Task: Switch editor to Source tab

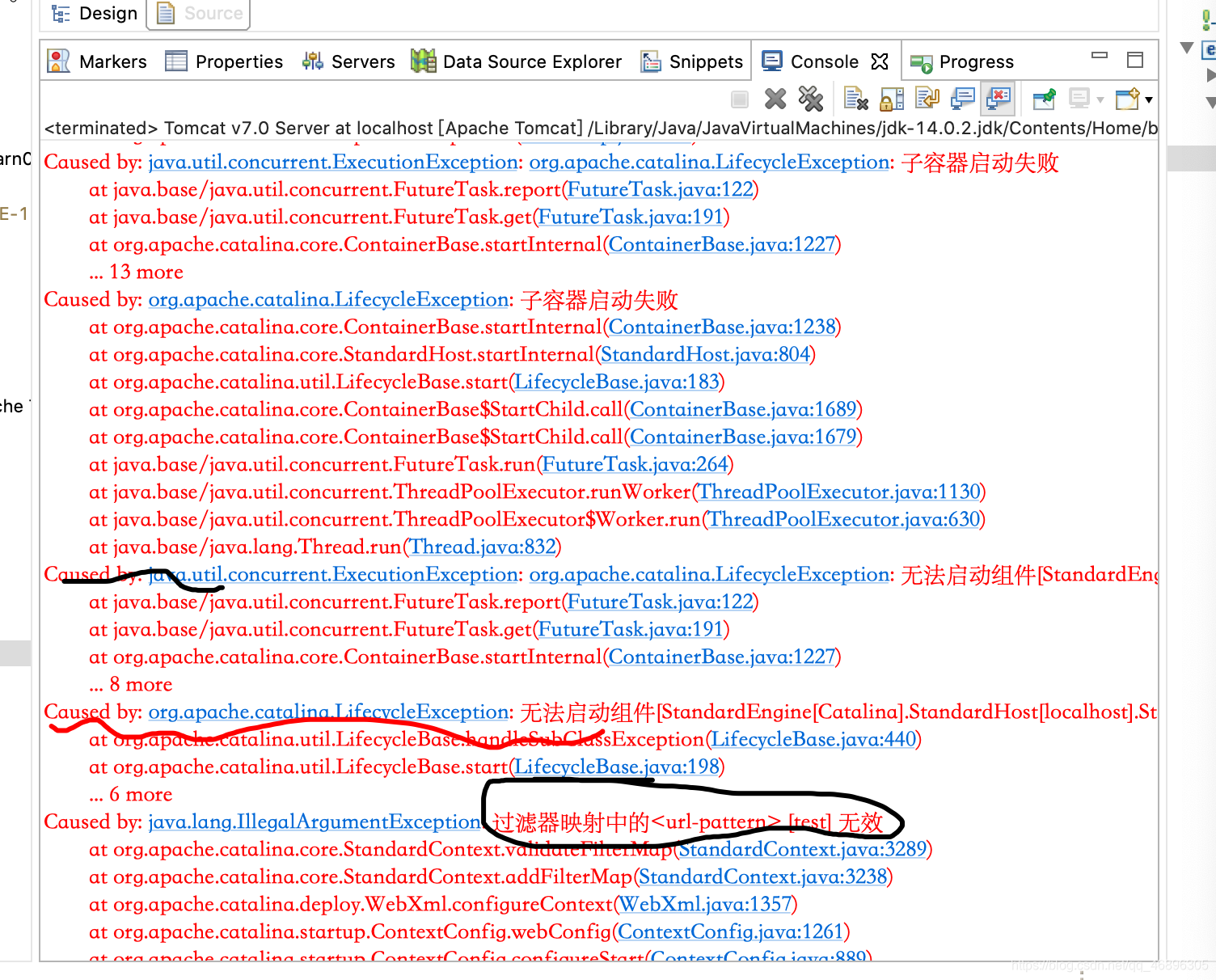Action: tap(199, 14)
